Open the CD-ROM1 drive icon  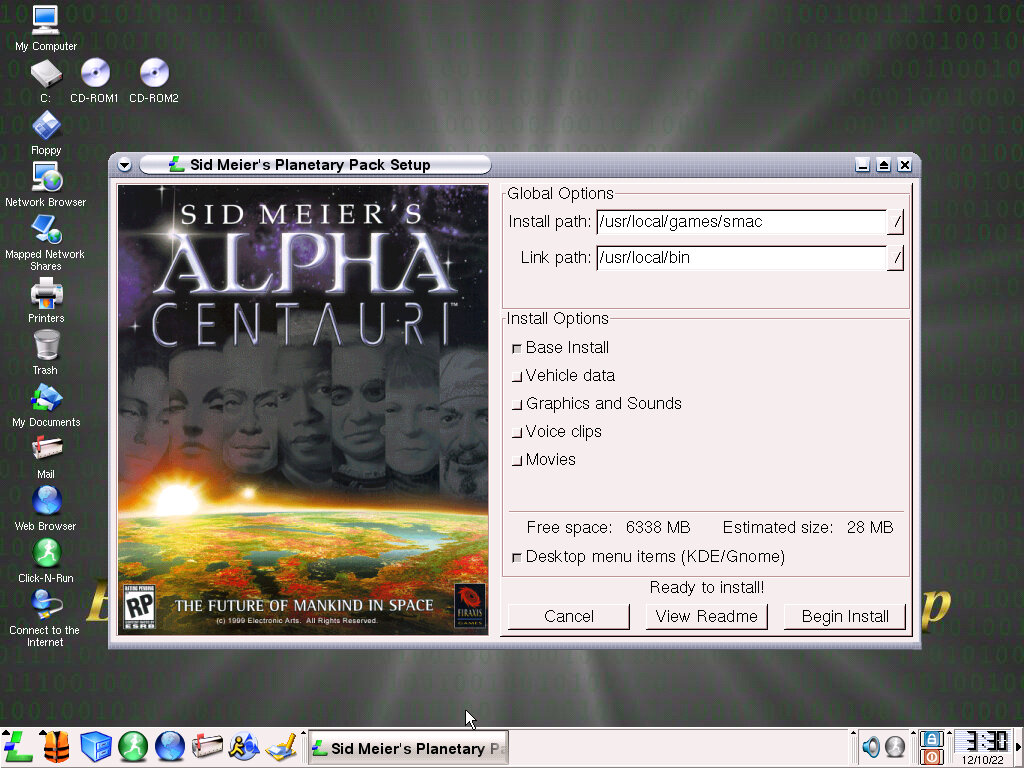(x=95, y=74)
